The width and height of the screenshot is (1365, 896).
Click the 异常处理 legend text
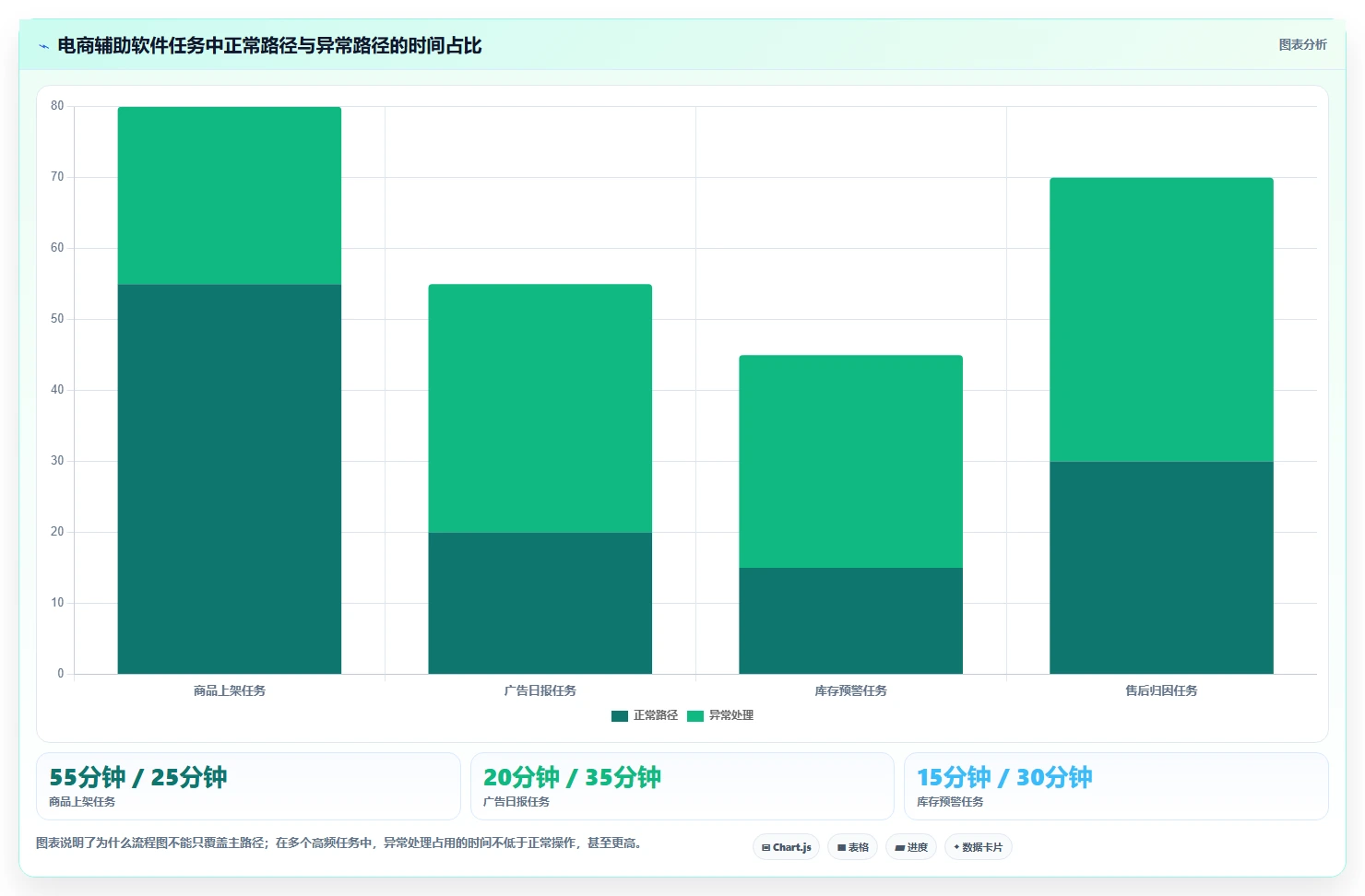click(731, 715)
